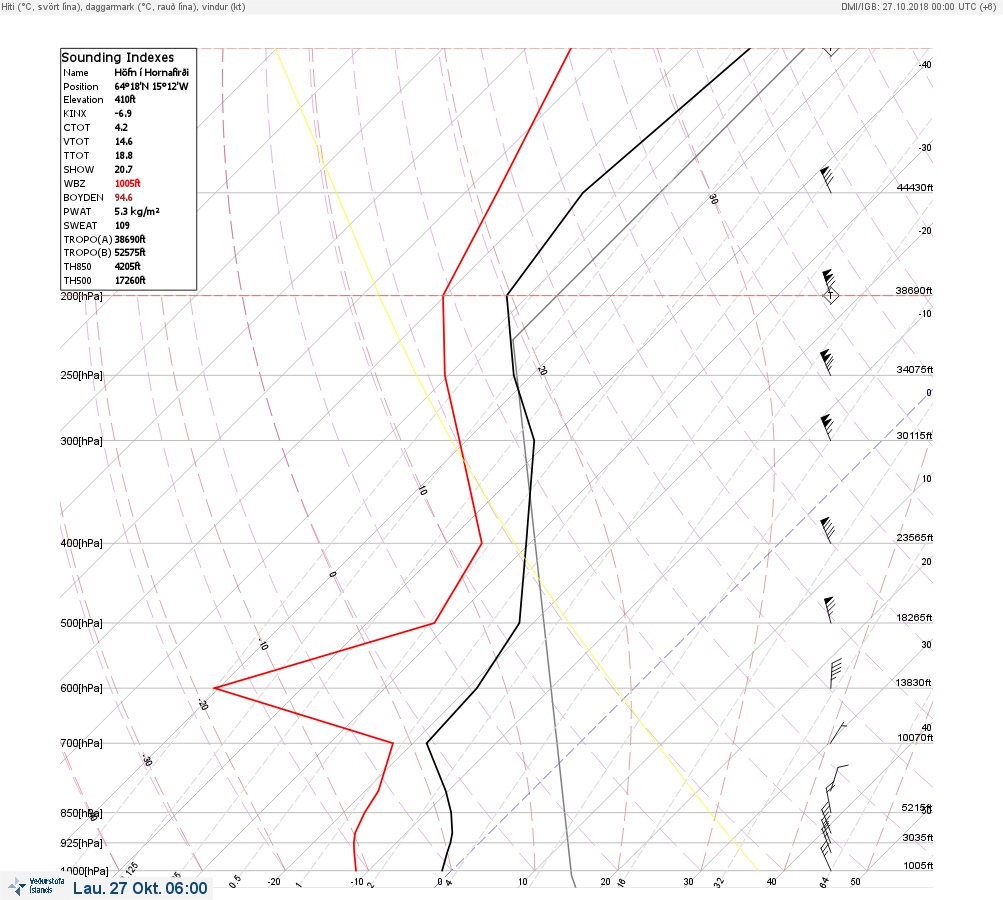Click the 1005ft altitude label on right axis
The width and height of the screenshot is (1003, 900).
click(918, 866)
